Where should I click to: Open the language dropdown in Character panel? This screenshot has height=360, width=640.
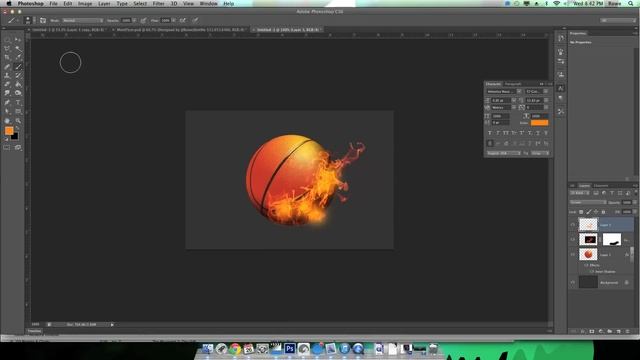coord(504,153)
